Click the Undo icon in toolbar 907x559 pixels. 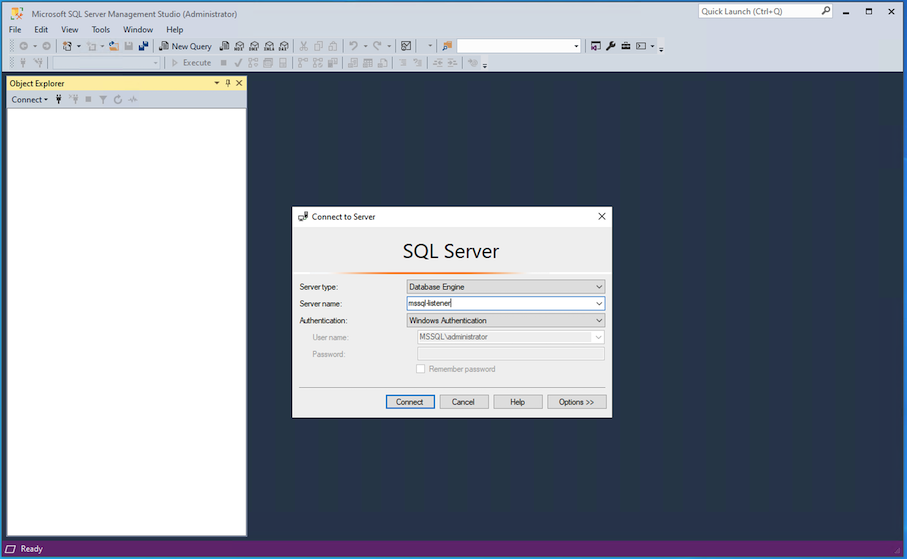pyautogui.click(x=353, y=46)
